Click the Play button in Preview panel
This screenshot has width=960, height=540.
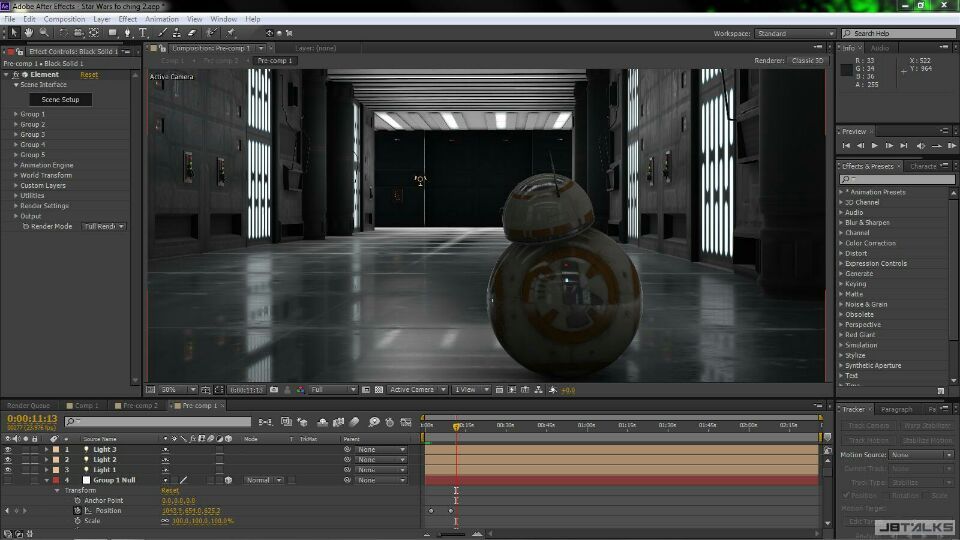874,146
